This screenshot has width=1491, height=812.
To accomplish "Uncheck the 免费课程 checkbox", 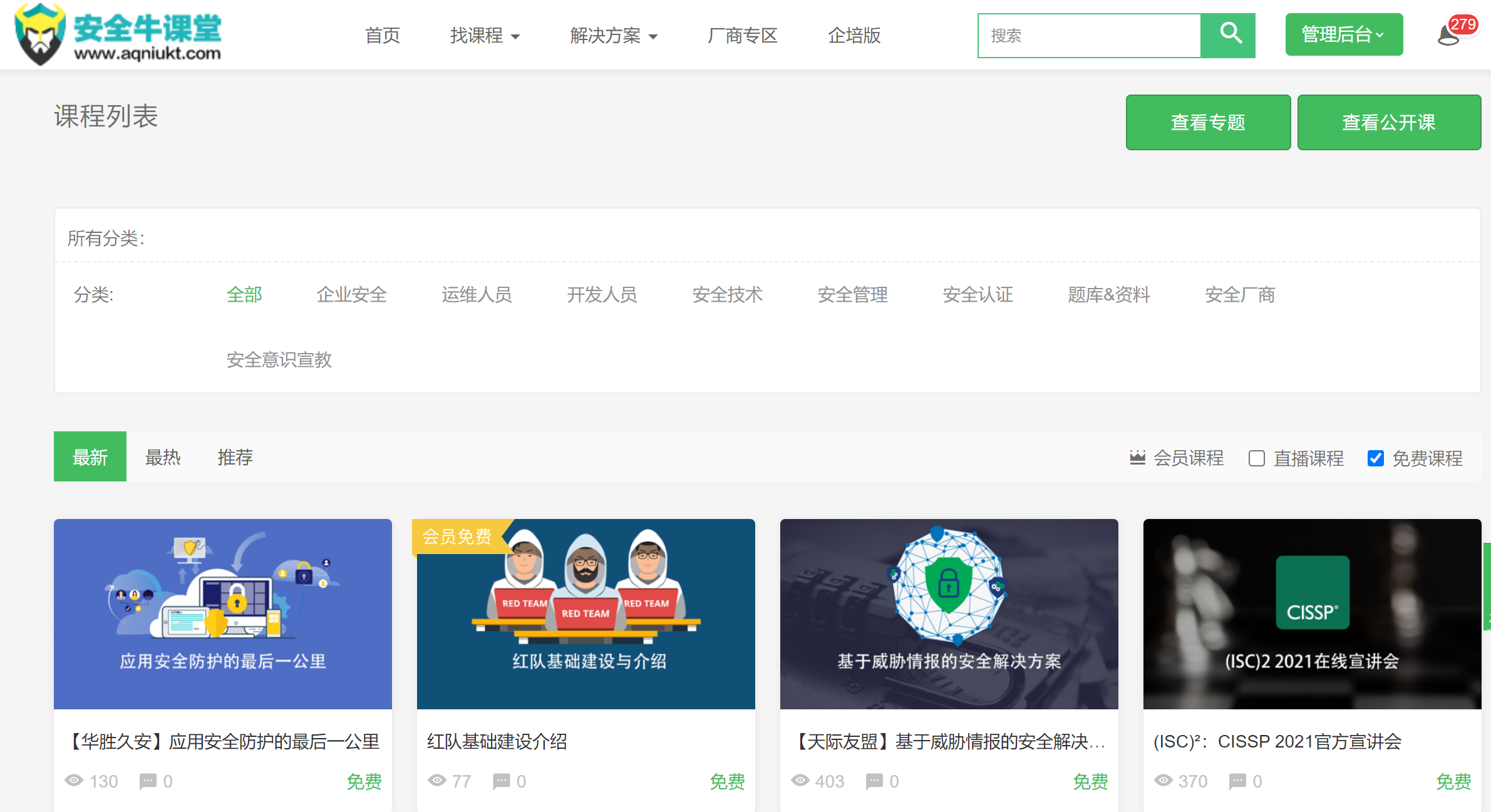I will click(1375, 458).
